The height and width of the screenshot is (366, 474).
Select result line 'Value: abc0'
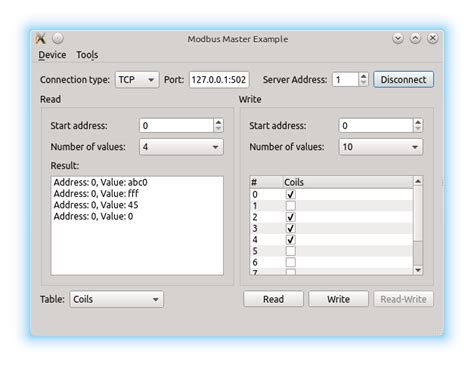coord(100,182)
